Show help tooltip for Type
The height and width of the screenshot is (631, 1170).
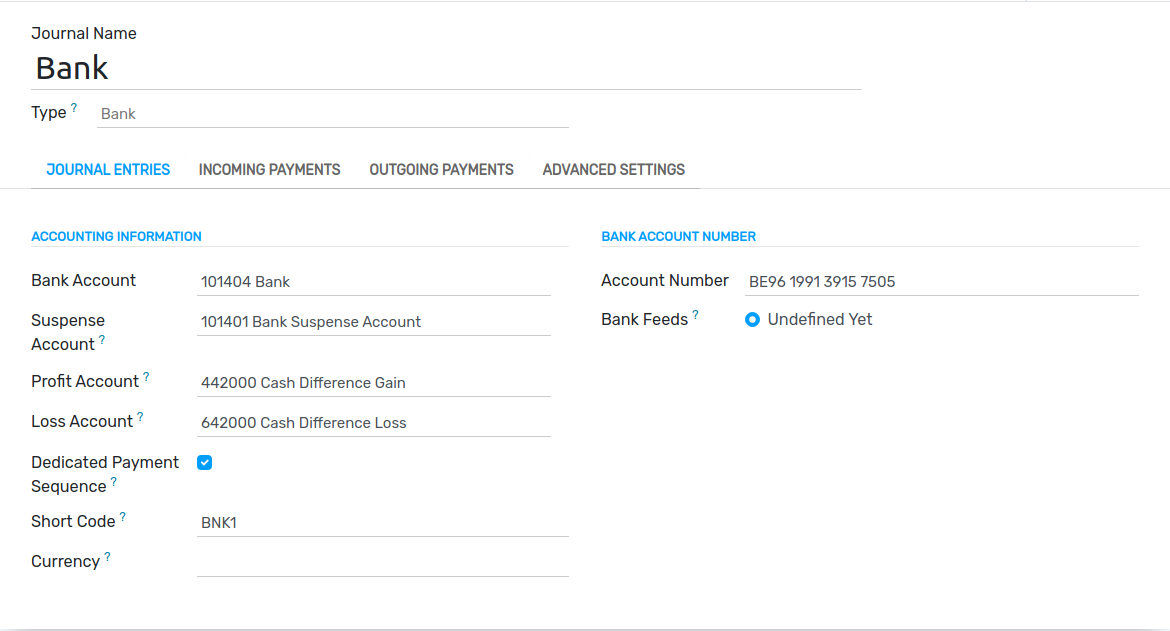[74, 107]
